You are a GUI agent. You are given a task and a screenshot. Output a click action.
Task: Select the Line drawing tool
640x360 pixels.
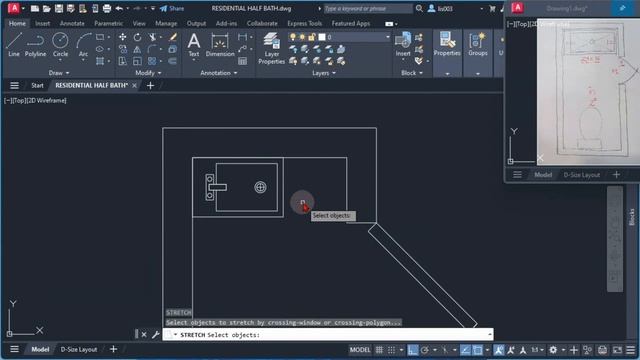point(13,45)
